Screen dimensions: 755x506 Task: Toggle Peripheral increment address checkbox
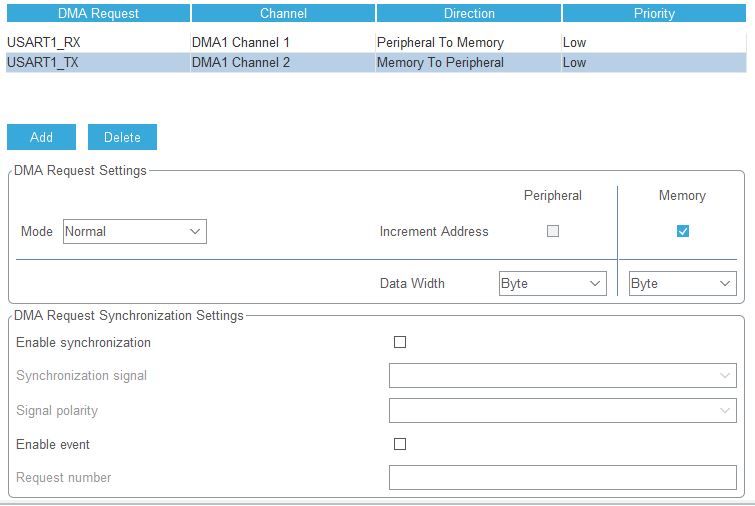click(x=553, y=231)
